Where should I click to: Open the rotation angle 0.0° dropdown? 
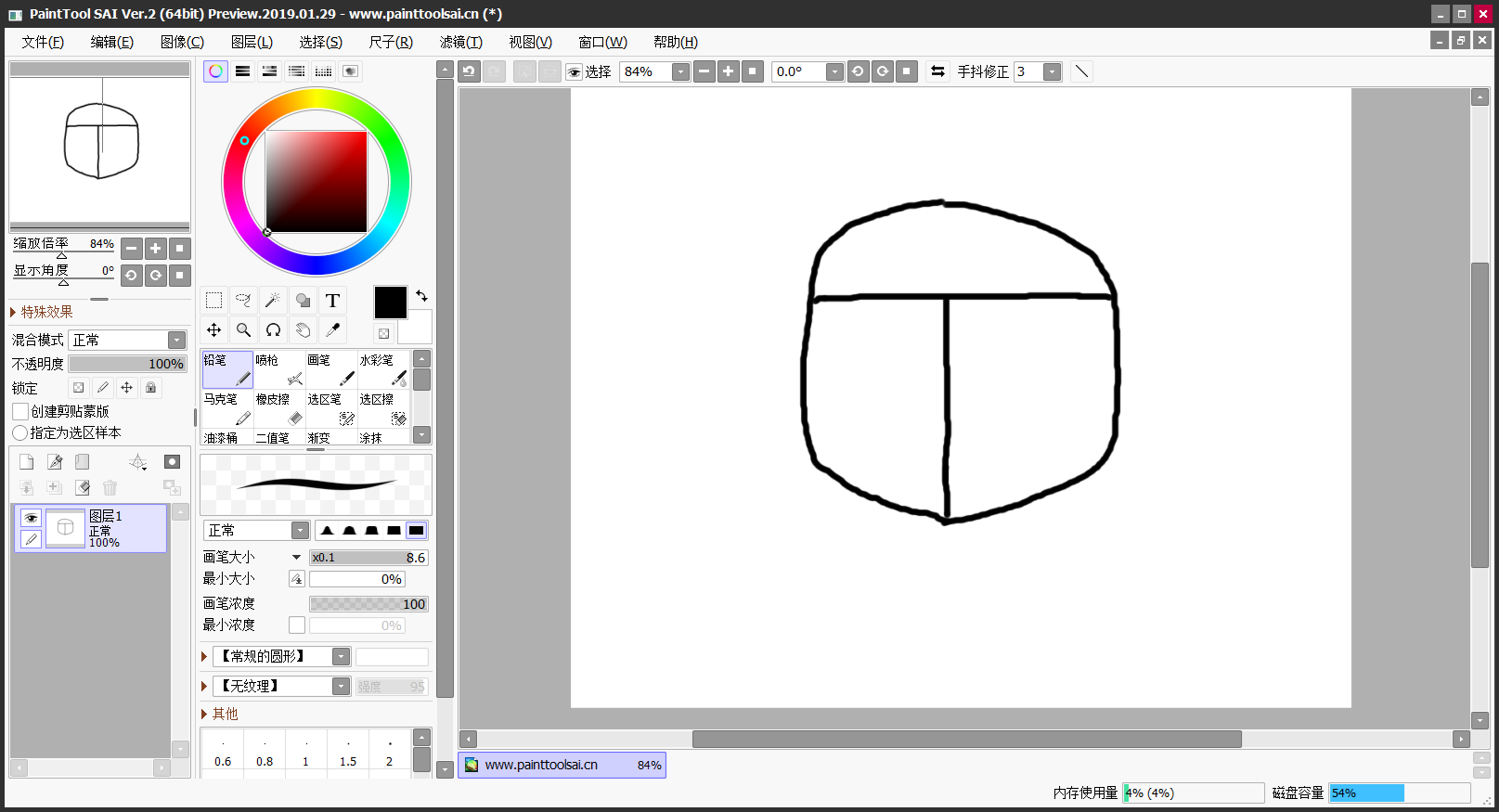[834, 71]
